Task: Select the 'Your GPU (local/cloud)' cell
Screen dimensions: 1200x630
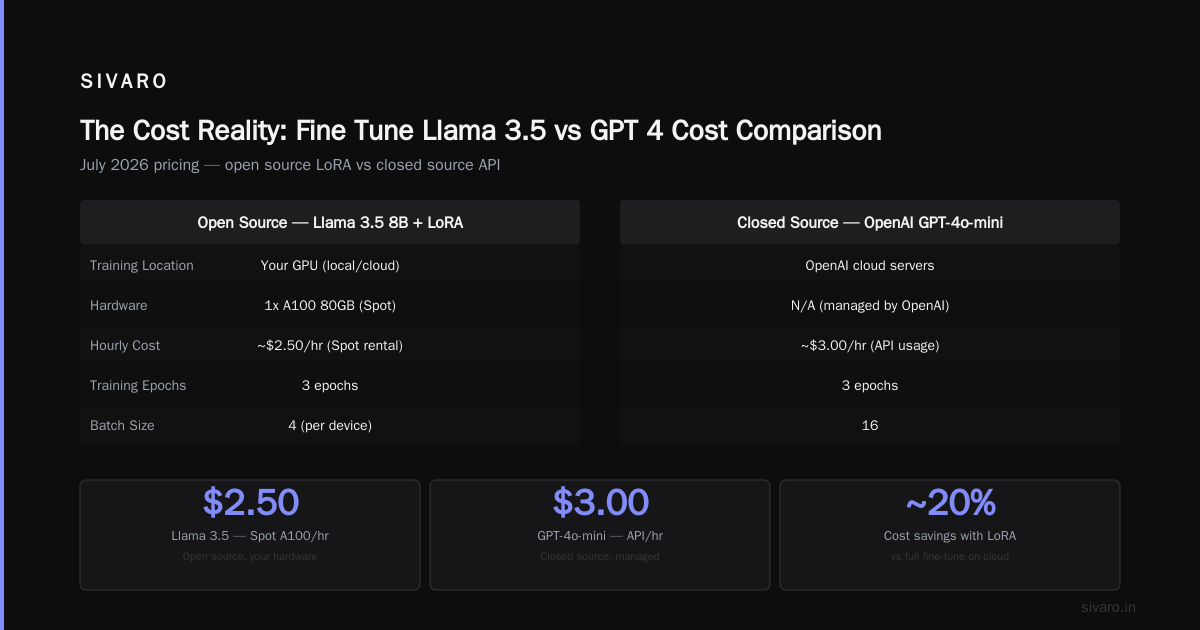Action: coord(330,265)
